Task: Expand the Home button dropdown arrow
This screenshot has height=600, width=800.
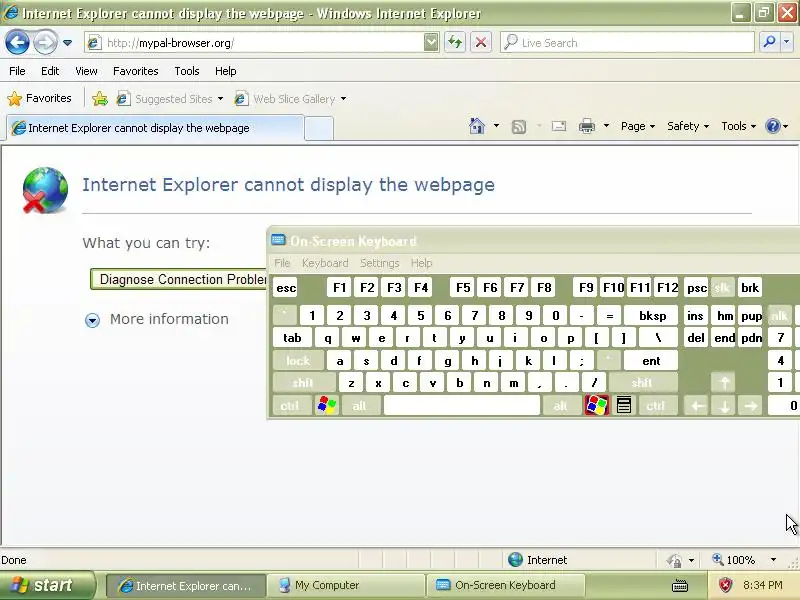Action: point(496,126)
